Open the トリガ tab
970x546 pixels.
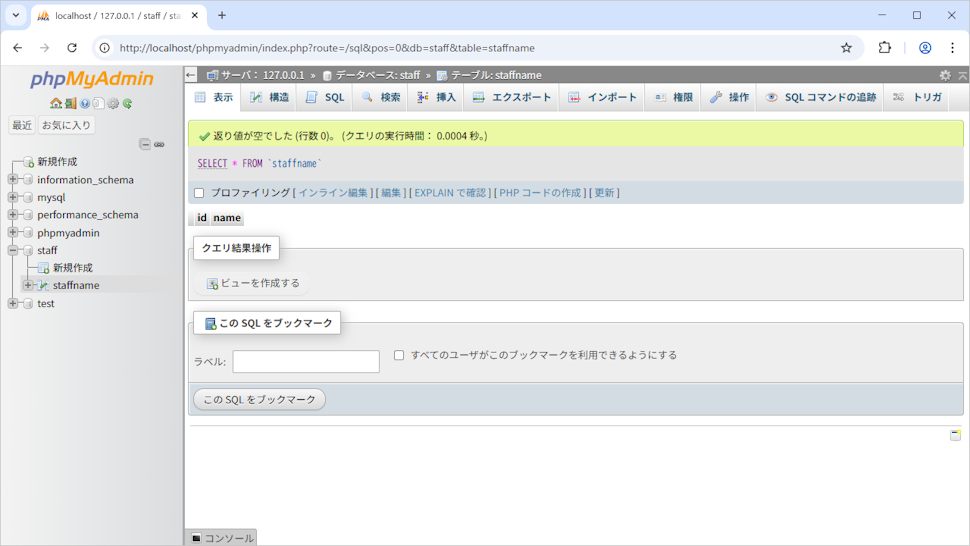pos(917,97)
